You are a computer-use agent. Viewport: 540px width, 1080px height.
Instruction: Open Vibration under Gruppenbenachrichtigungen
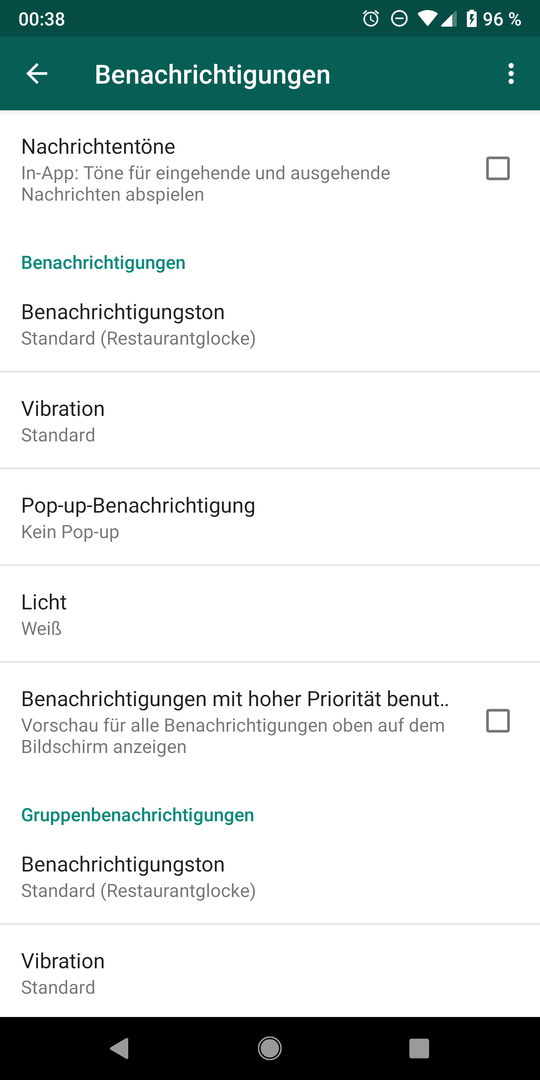coord(270,973)
